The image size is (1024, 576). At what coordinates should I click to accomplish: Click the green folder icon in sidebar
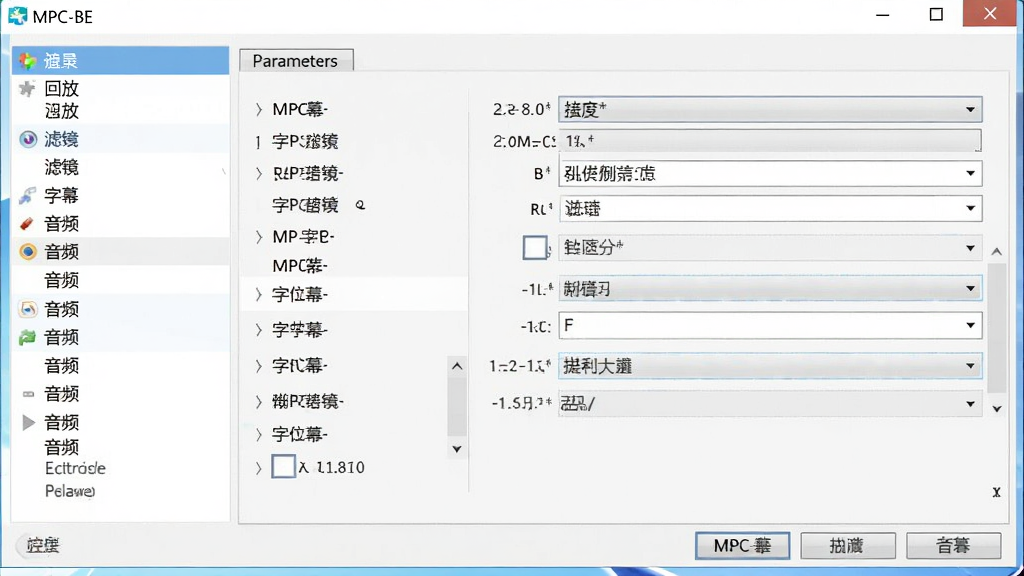(x=27, y=338)
